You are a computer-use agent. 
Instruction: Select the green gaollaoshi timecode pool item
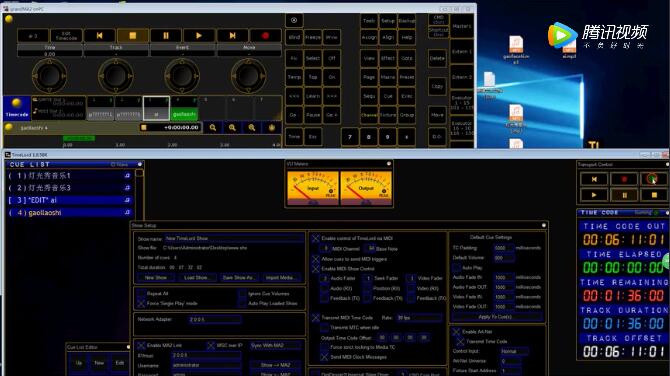[x=184, y=109]
